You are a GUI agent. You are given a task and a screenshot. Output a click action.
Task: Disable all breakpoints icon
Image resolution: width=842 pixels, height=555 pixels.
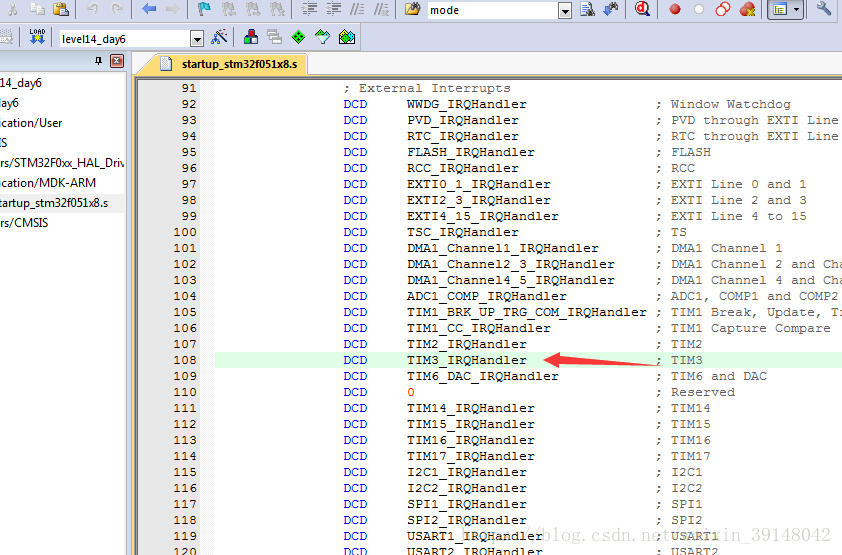(723, 9)
